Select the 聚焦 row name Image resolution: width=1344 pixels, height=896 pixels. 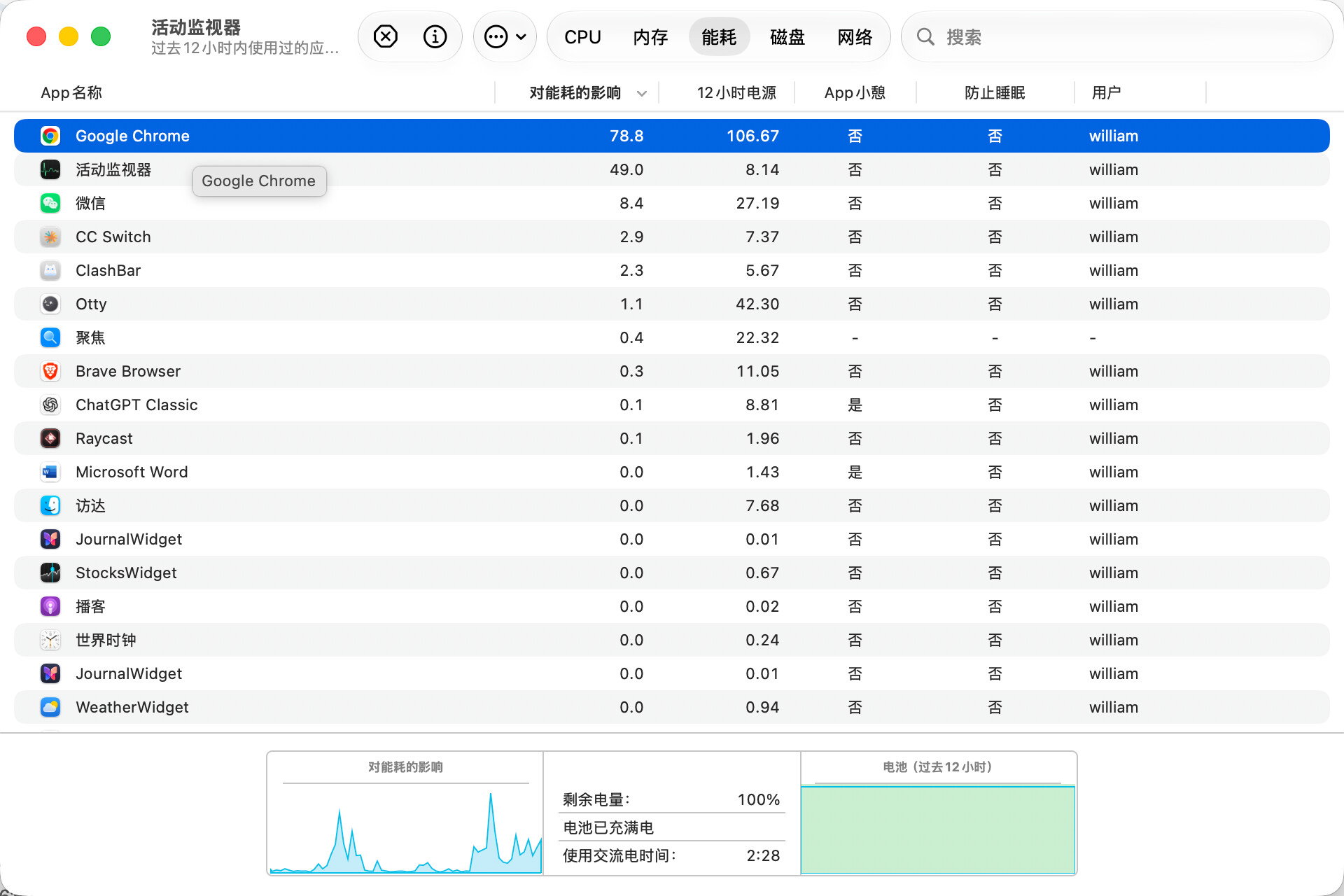click(x=90, y=337)
